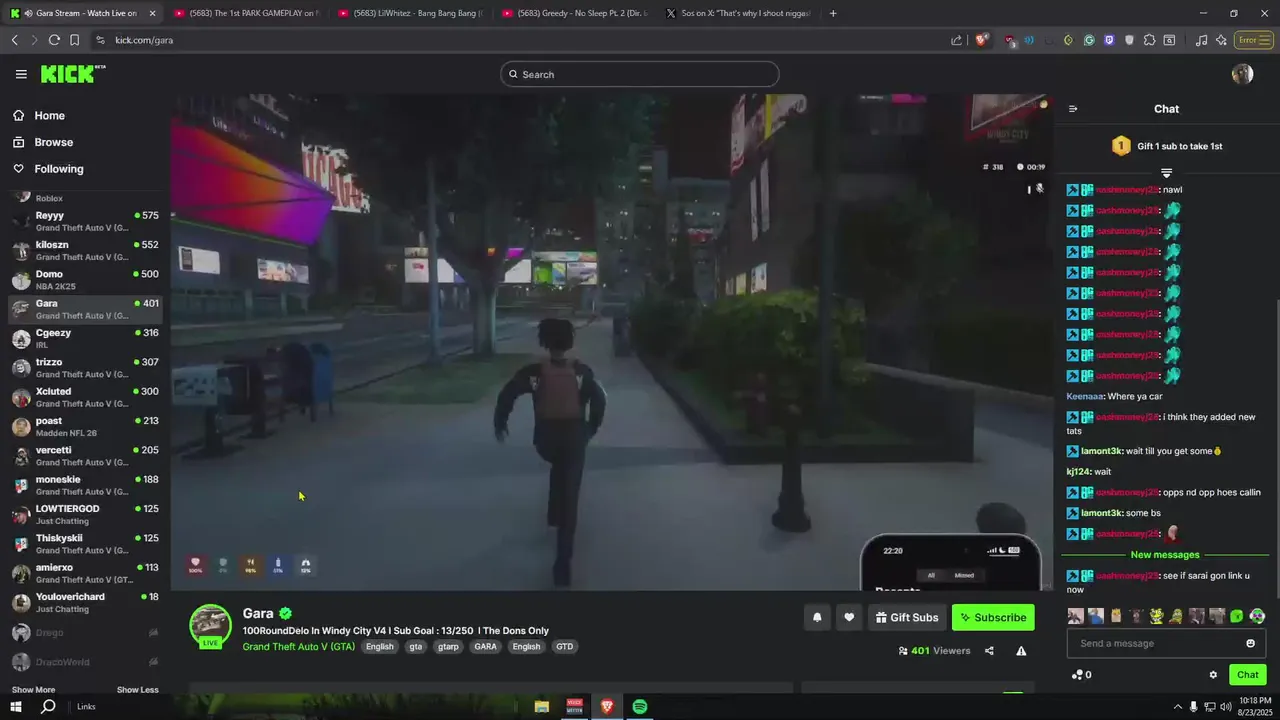Viewport: 1280px width, 720px height.
Task: Open chat settings gear
Action: pos(1213,675)
